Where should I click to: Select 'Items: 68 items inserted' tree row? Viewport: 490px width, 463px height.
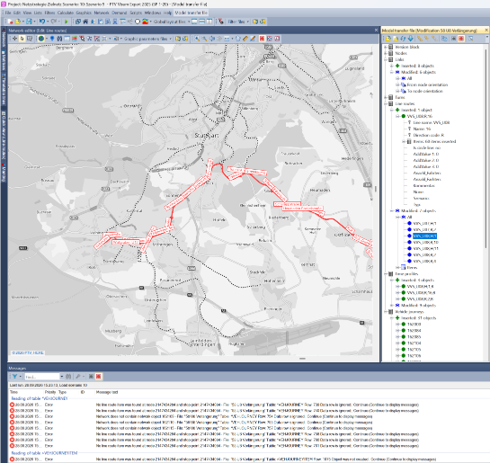click(434, 141)
